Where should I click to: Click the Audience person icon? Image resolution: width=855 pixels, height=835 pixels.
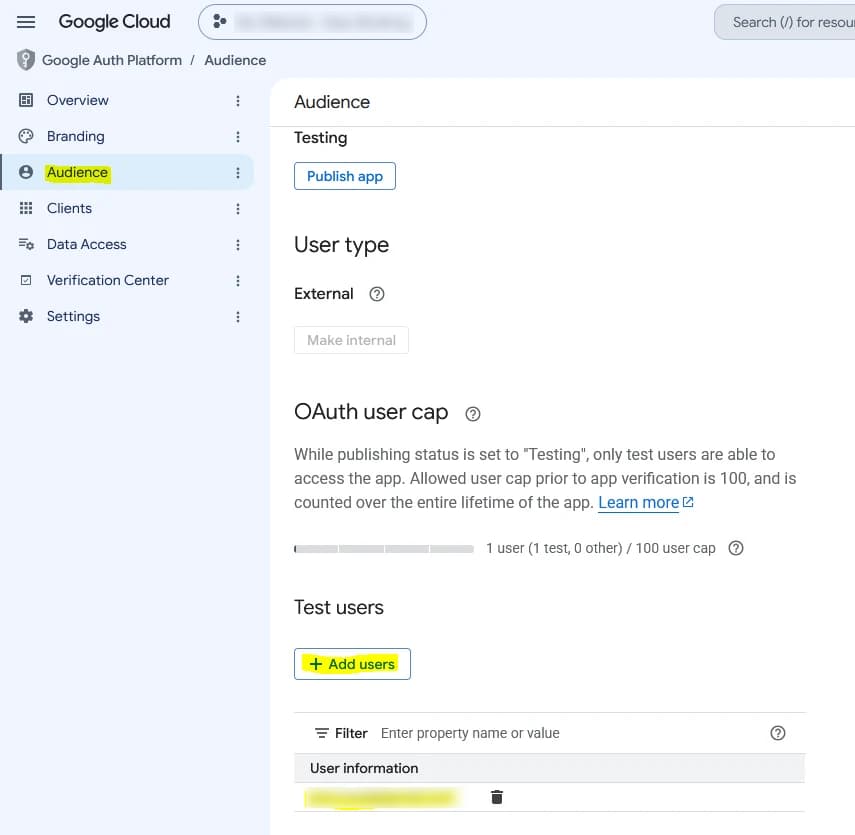[26, 172]
